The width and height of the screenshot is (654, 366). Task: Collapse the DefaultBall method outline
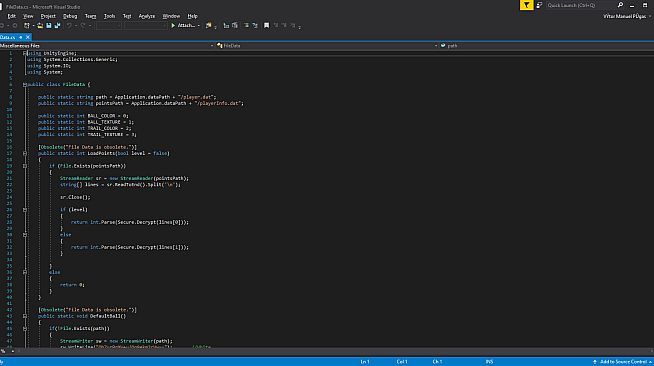[x=25, y=316]
